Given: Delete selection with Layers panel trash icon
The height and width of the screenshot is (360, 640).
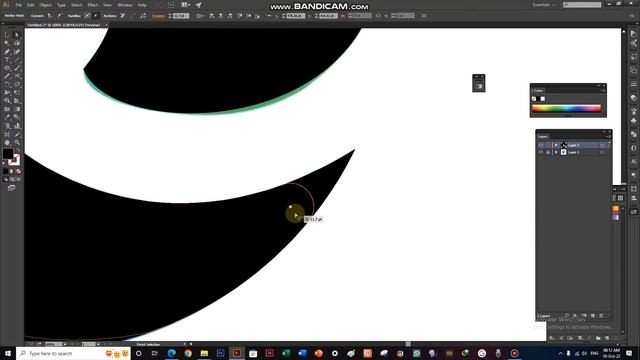Looking at the screenshot, I should coord(601,316).
